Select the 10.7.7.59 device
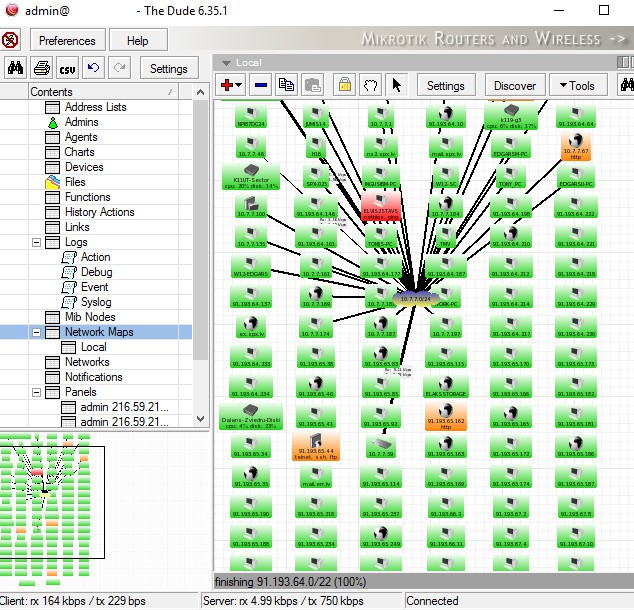The width and height of the screenshot is (634, 610). click(x=381, y=447)
